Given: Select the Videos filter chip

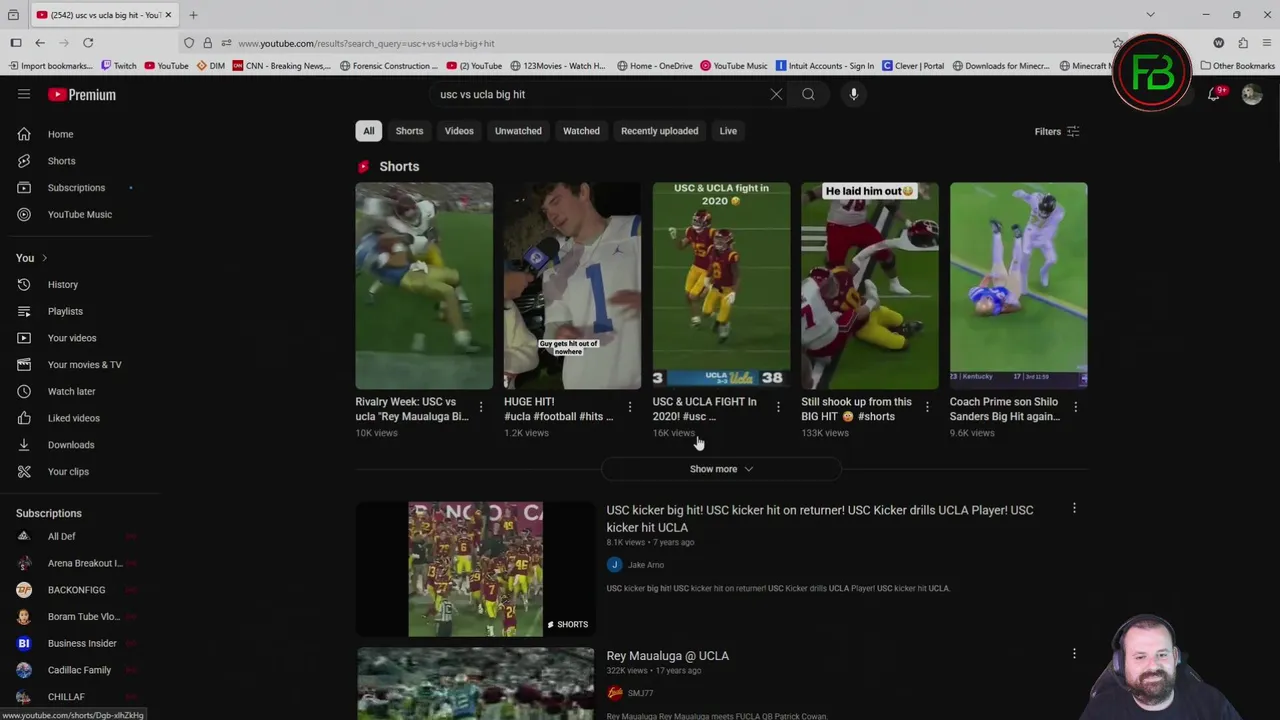Looking at the screenshot, I should click(x=459, y=131).
